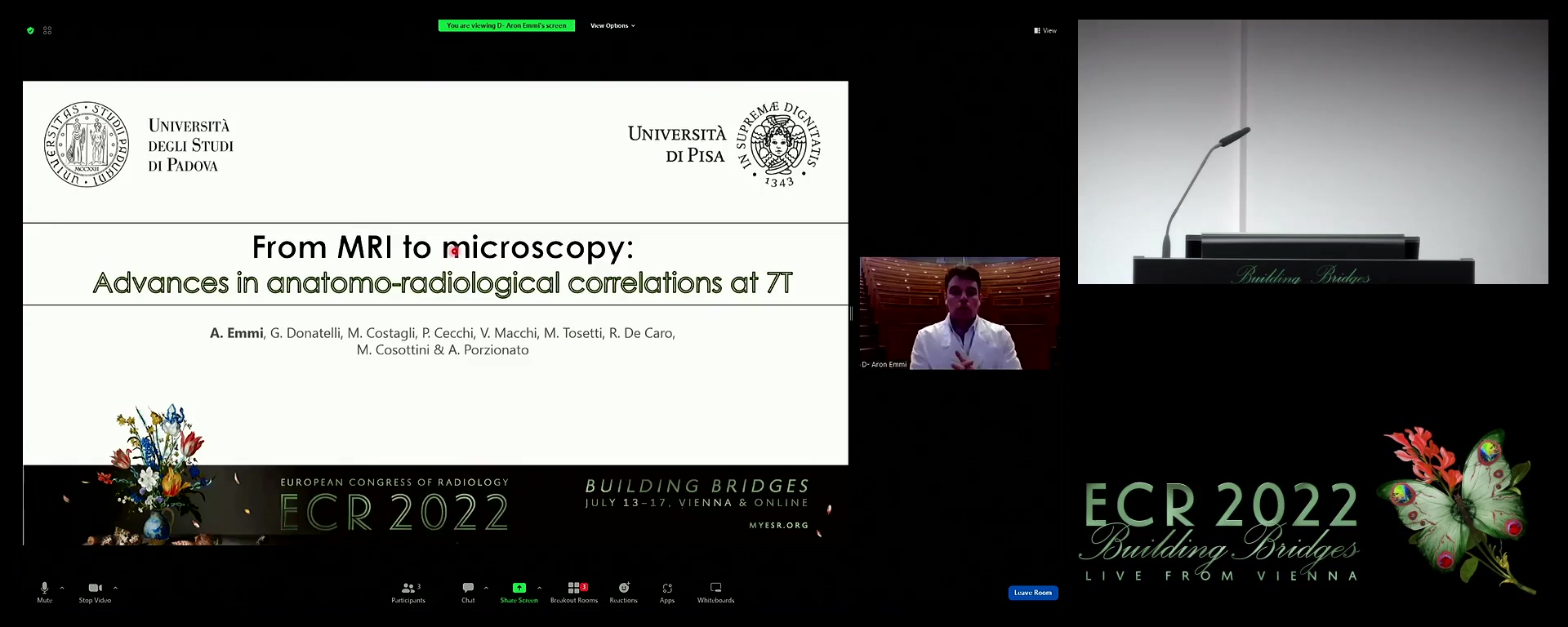Click the green 'You are viewing' banner
The image size is (1568, 627).
[506, 25]
